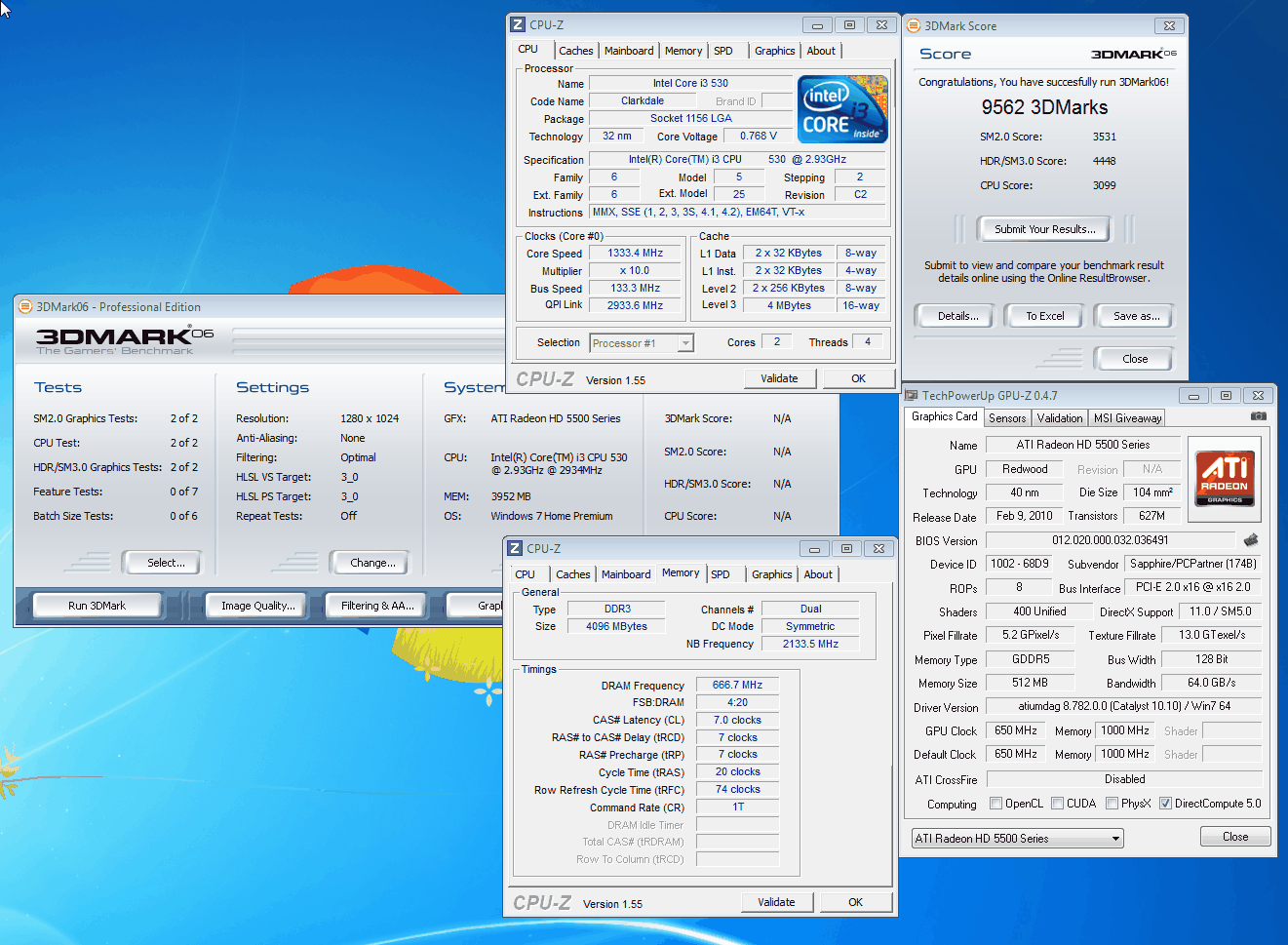Click the Name field showing Intel Core i3 530

click(690, 83)
